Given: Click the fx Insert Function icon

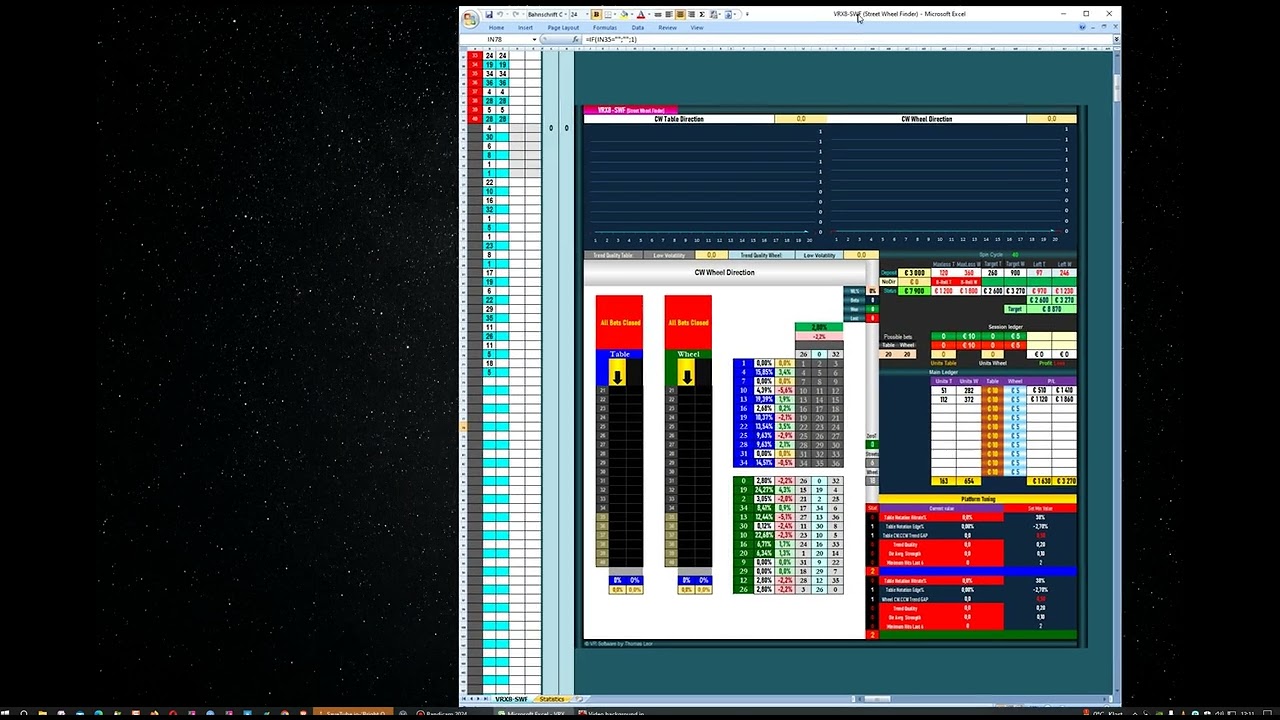Looking at the screenshot, I should tap(576, 39).
